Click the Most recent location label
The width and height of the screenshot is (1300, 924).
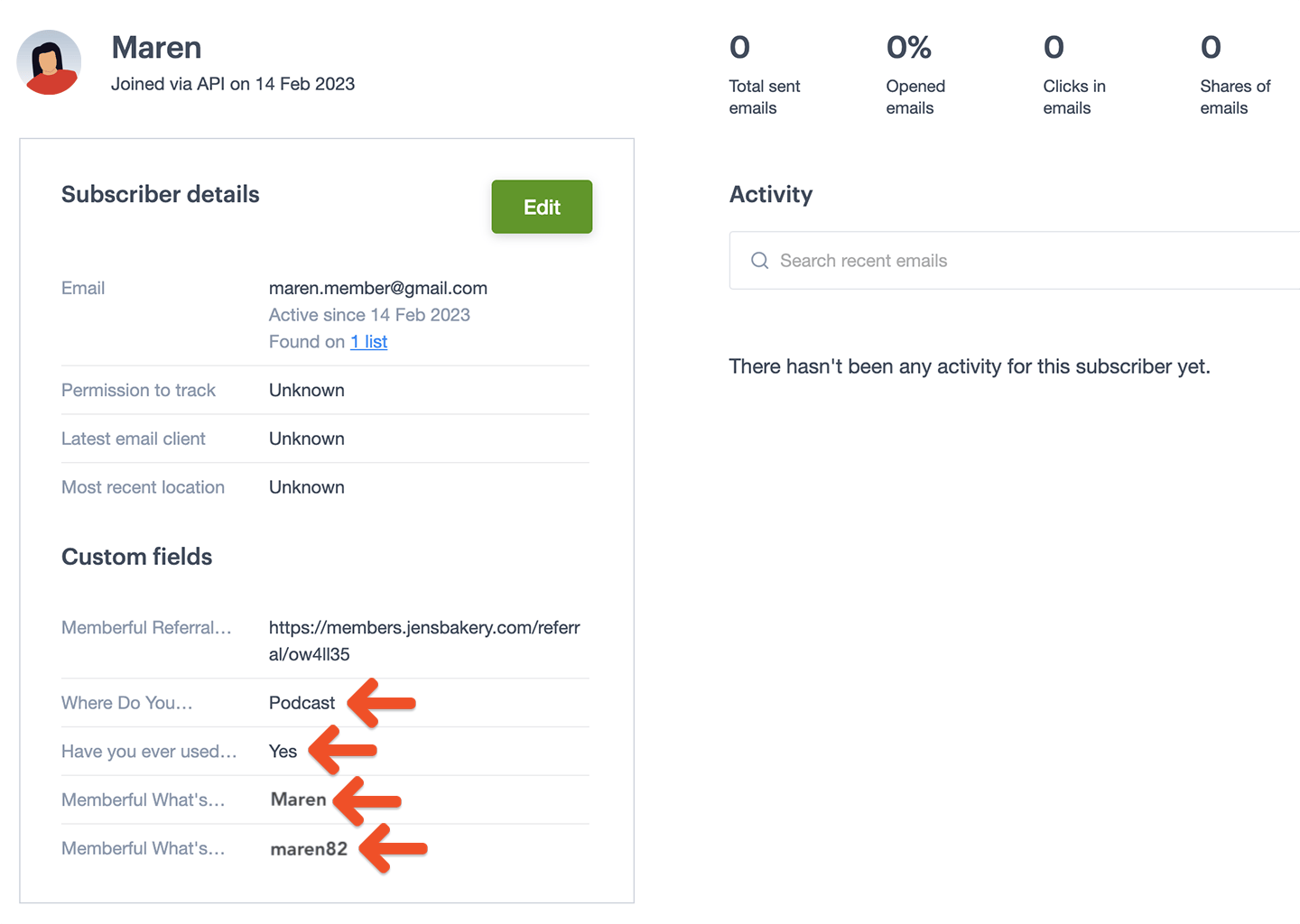click(143, 487)
